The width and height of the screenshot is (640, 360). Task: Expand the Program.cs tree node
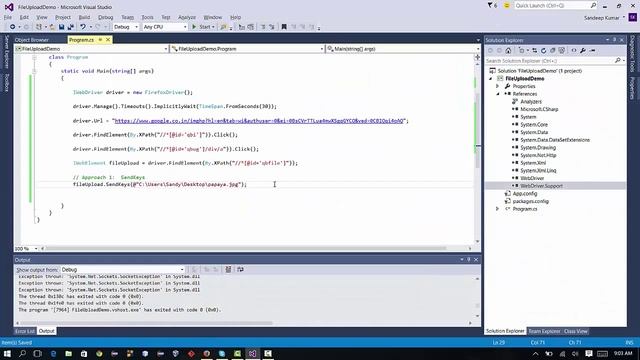pyautogui.click(x=498, y=209)
